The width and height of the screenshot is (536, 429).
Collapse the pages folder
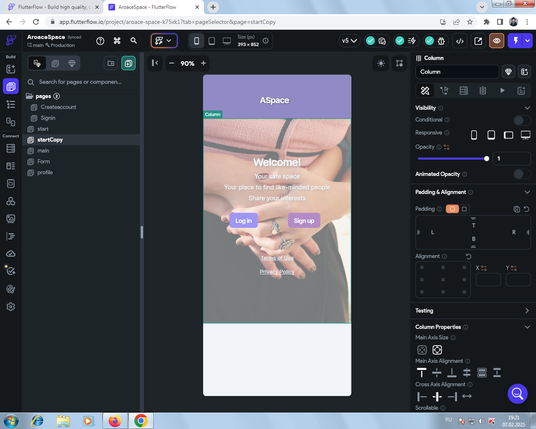coord(30,96)
